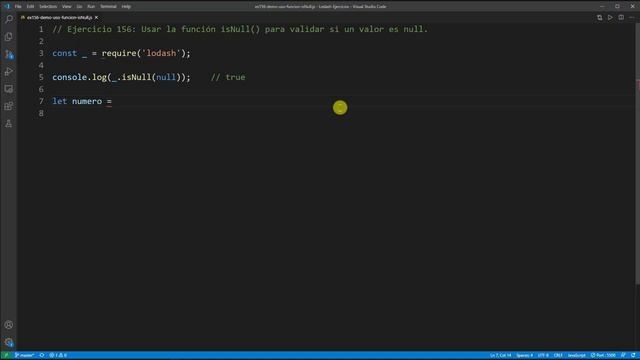640x360 pixels.
Task: Click the Ln 7, Col cursor position indicator
Action: click(x=500, y=356)
